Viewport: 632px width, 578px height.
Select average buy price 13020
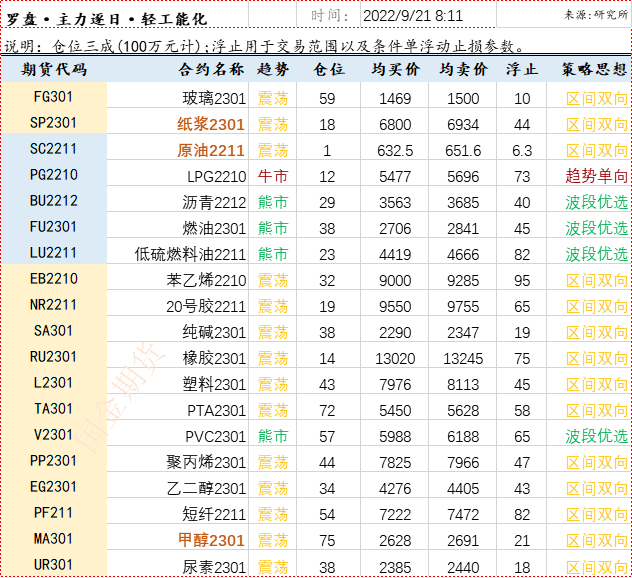coord(395,358)
